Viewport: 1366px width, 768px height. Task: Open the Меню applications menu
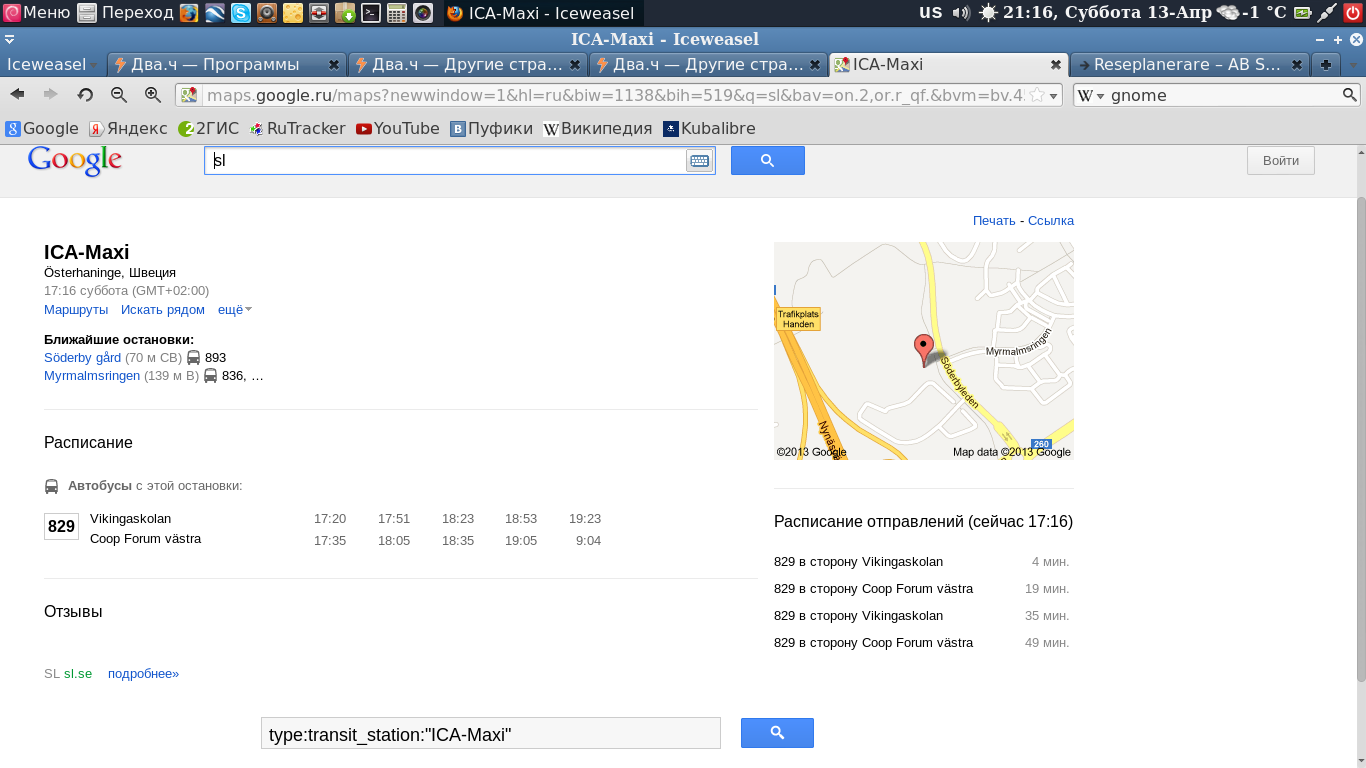(37, 13)
